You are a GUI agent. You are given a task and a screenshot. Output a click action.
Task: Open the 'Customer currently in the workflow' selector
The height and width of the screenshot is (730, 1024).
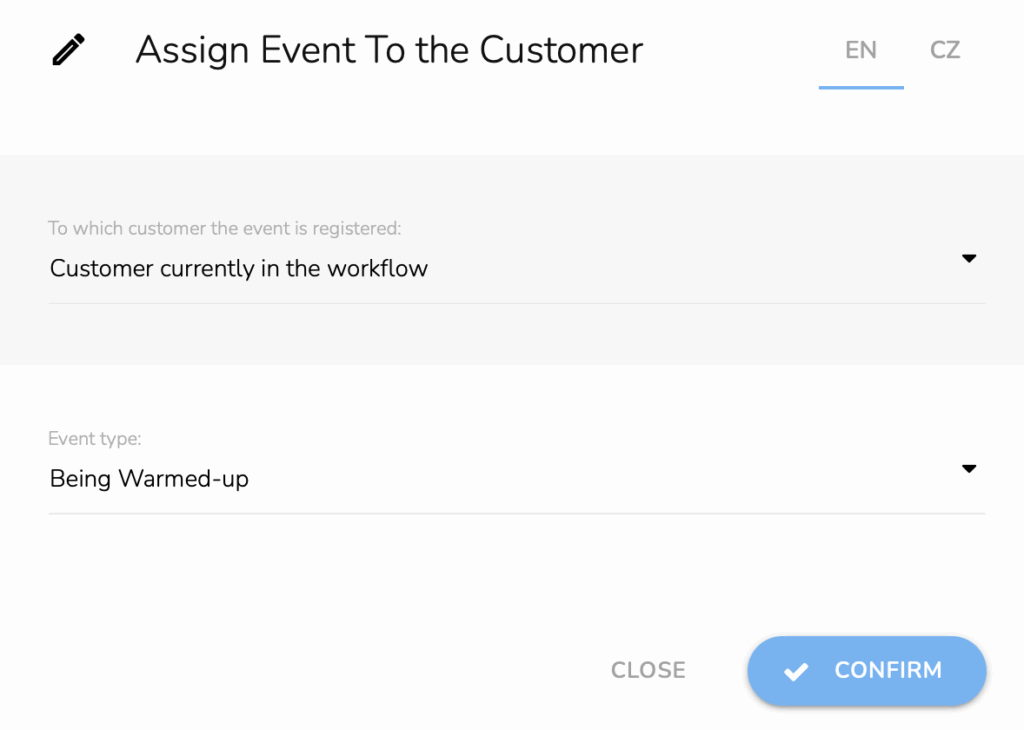(x=500, y=269)
